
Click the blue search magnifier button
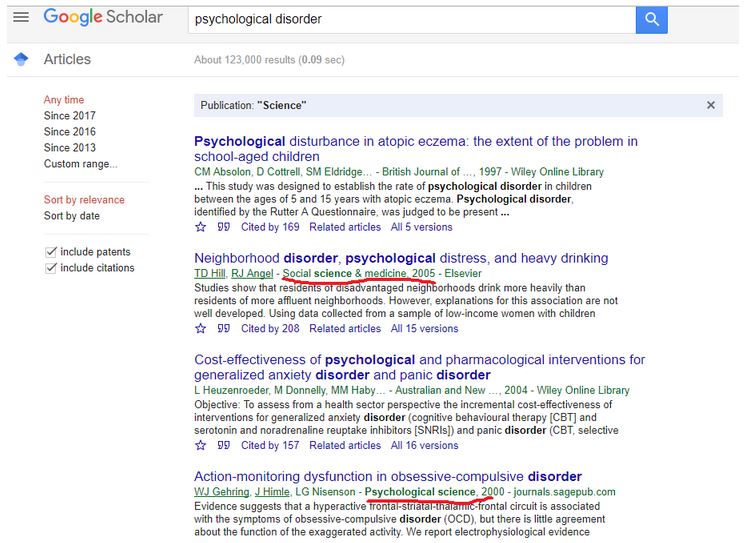pyautogui.click(x=651, y=20)
